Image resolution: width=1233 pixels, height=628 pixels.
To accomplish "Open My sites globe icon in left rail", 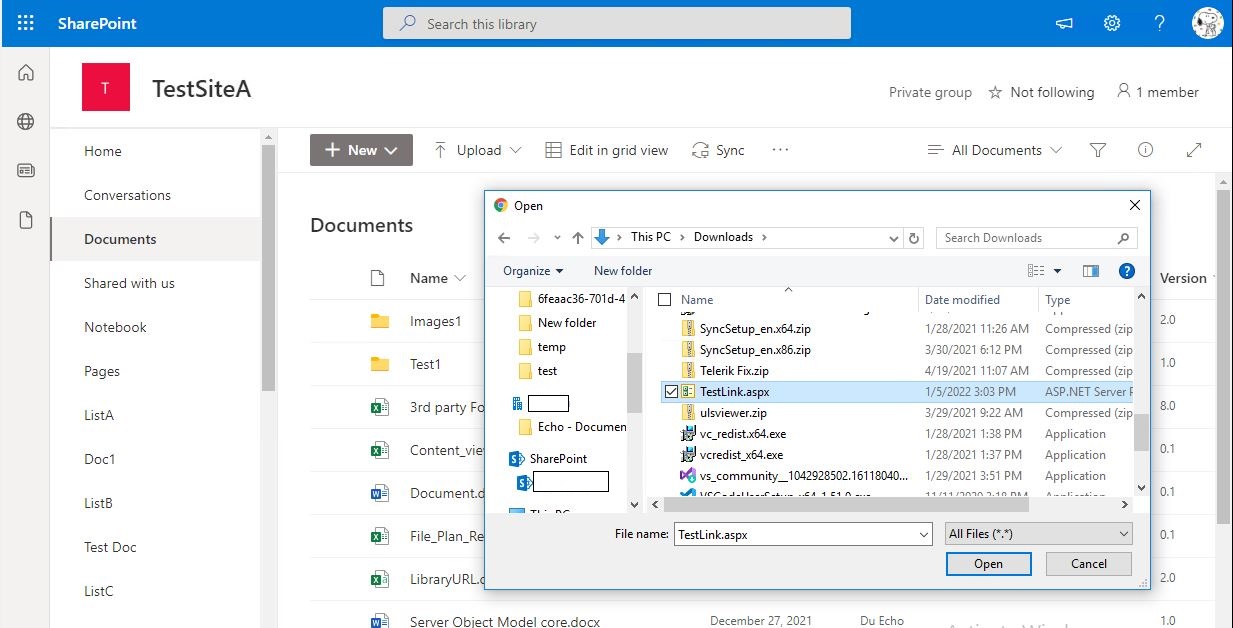I will [x=26, y=122].
